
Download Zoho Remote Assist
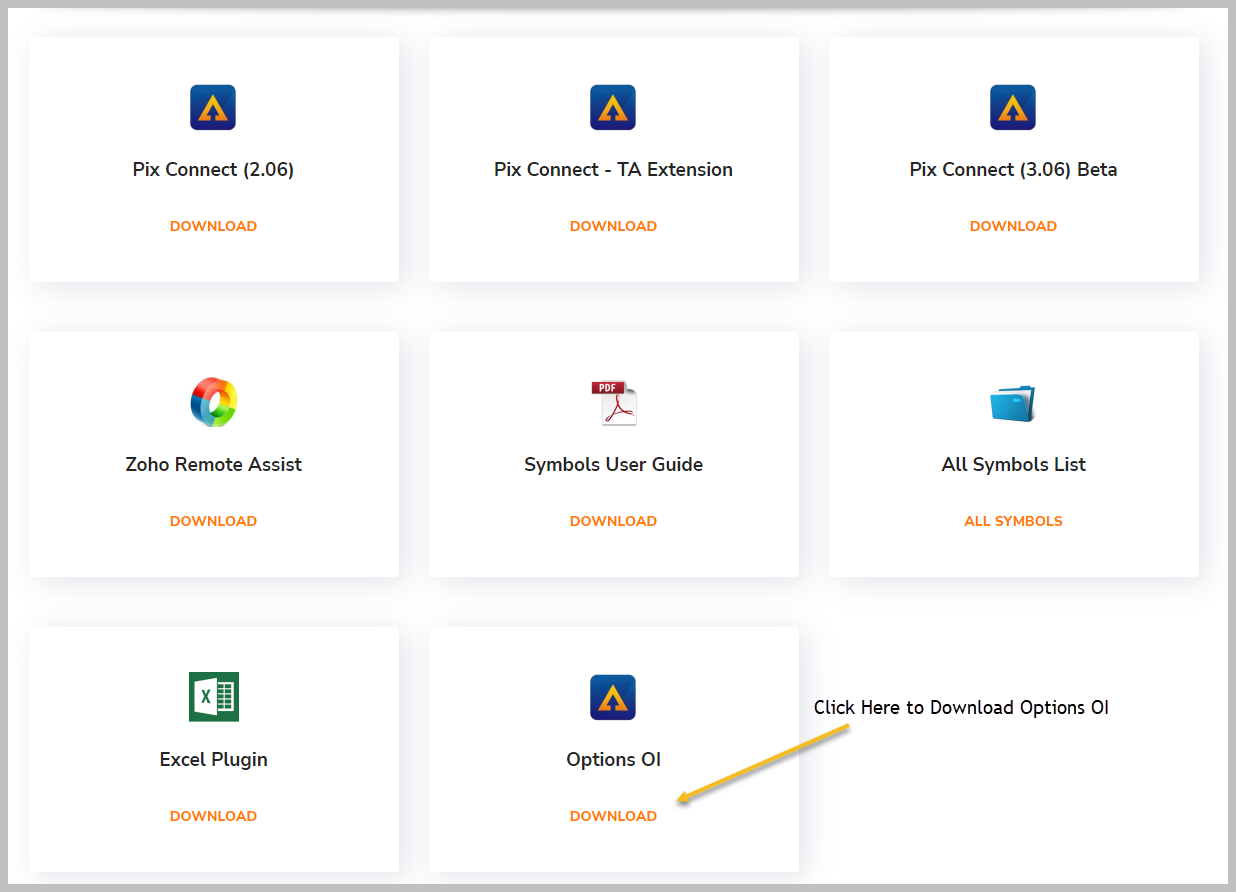tap(213, 521)
